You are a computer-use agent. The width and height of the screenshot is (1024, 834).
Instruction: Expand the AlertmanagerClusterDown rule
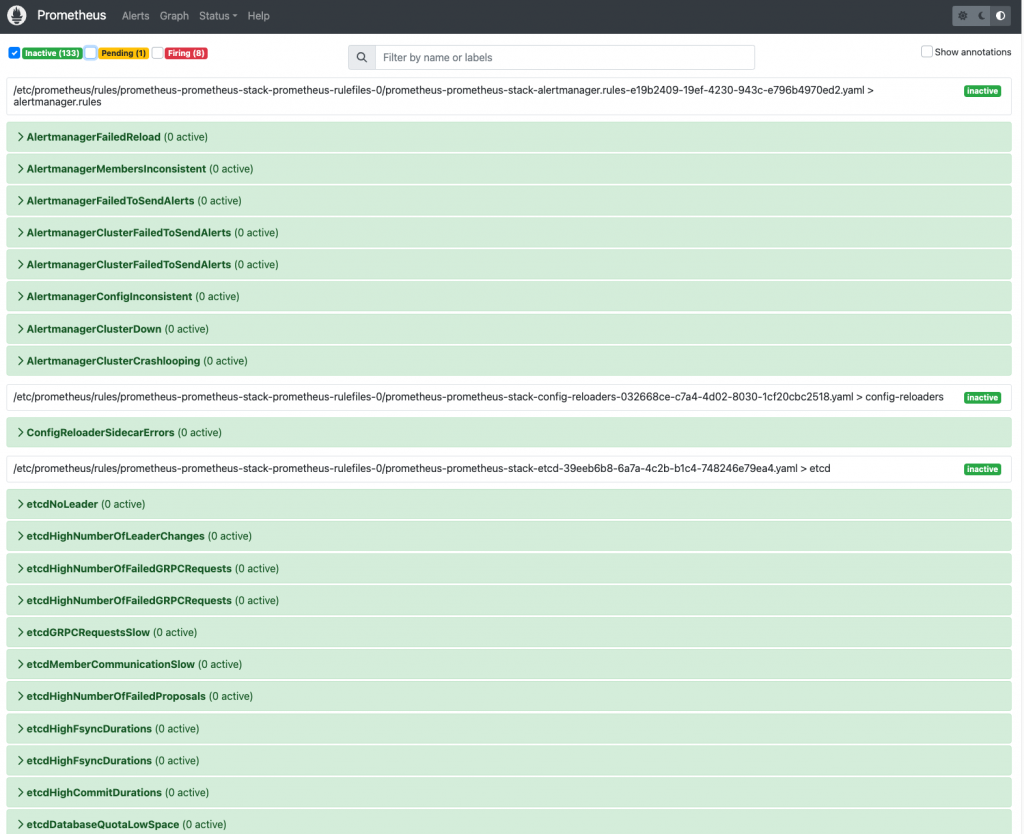(509, 329)
